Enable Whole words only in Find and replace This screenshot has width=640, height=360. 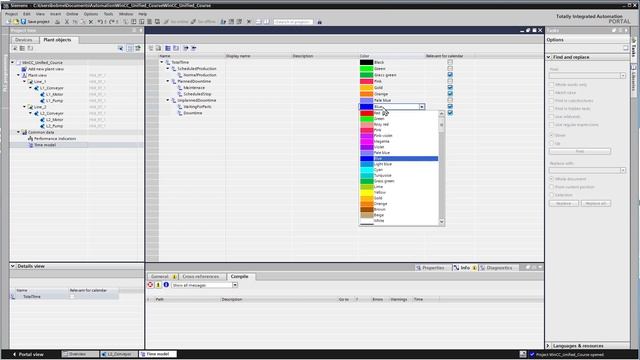pyautogui.click(x=551, y=84)
